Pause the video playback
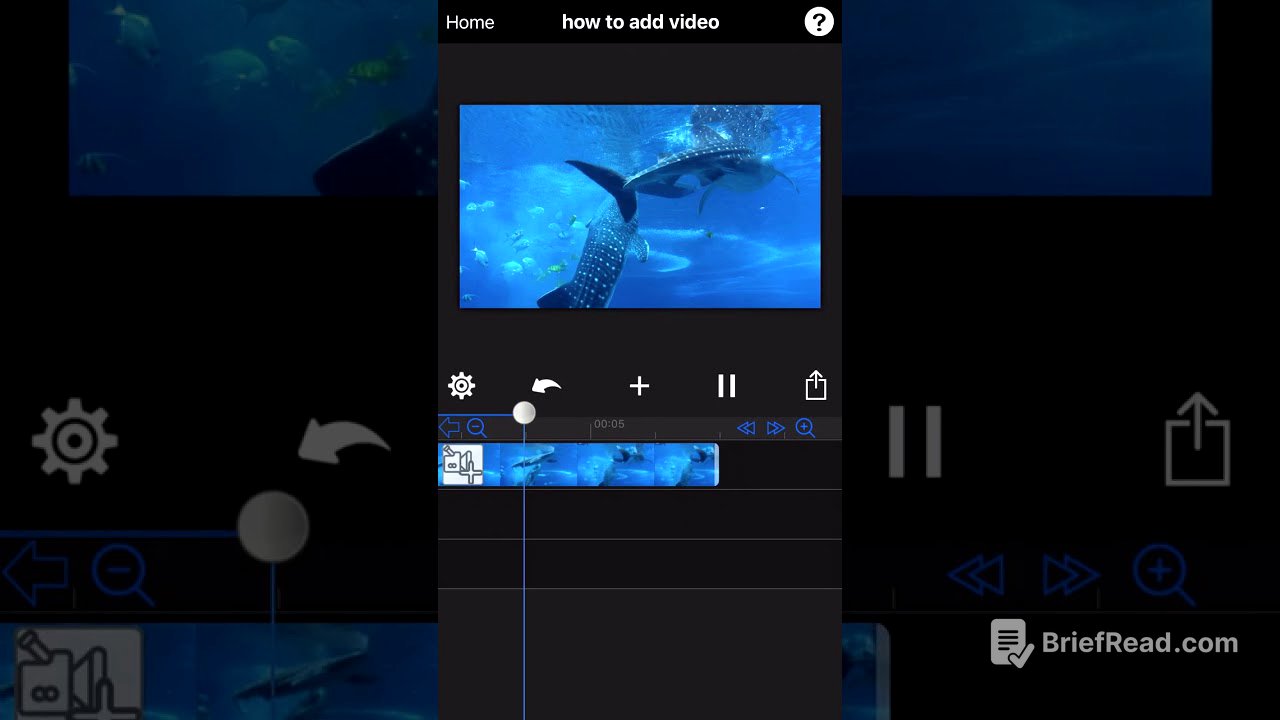1280x720 pixels. (x=727, y=386)
